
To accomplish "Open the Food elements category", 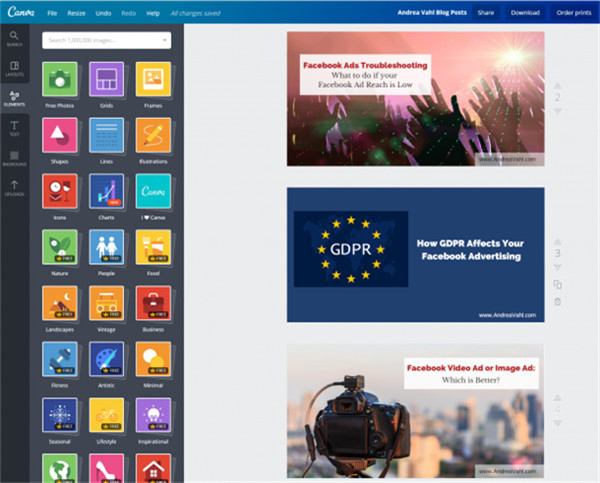I will [153, 247].
